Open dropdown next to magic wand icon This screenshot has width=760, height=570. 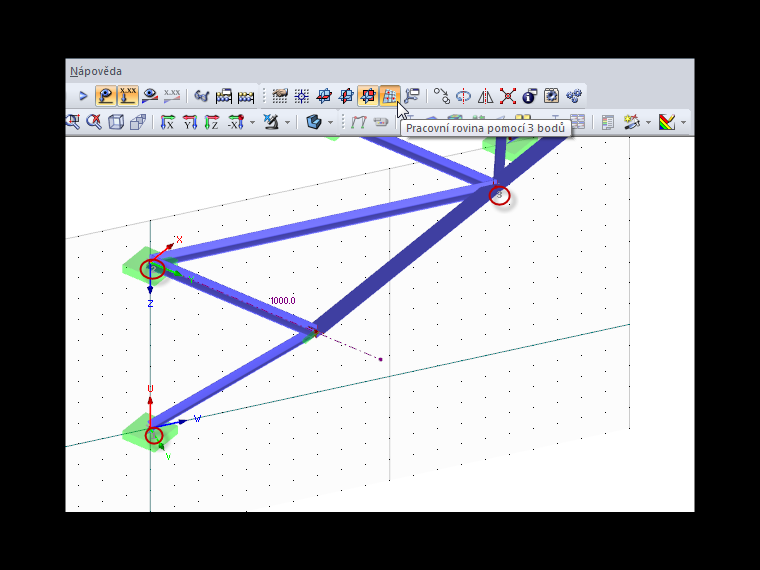click(x=648, y=122)
